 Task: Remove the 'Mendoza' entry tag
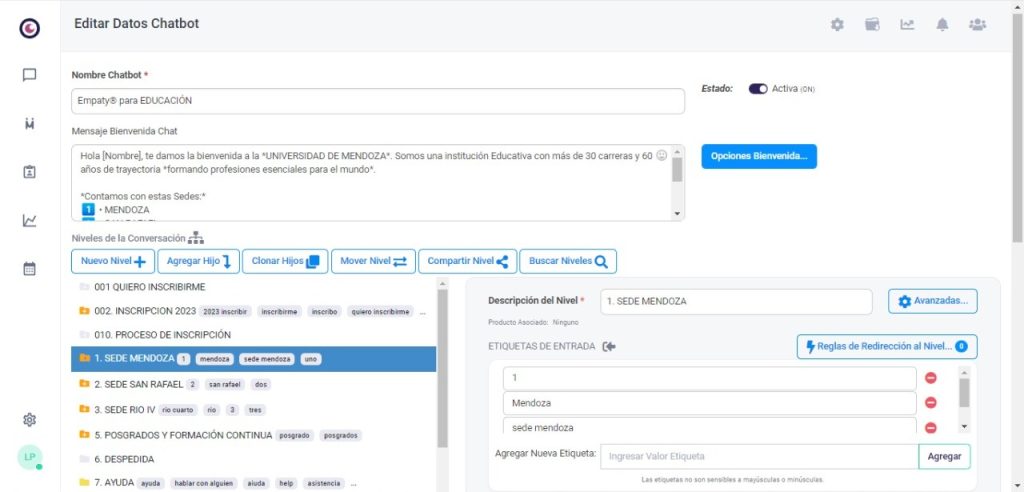931,403
